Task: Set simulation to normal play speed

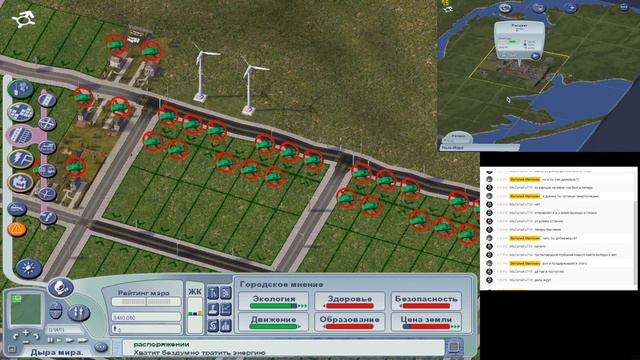Action: click(59, 340)
